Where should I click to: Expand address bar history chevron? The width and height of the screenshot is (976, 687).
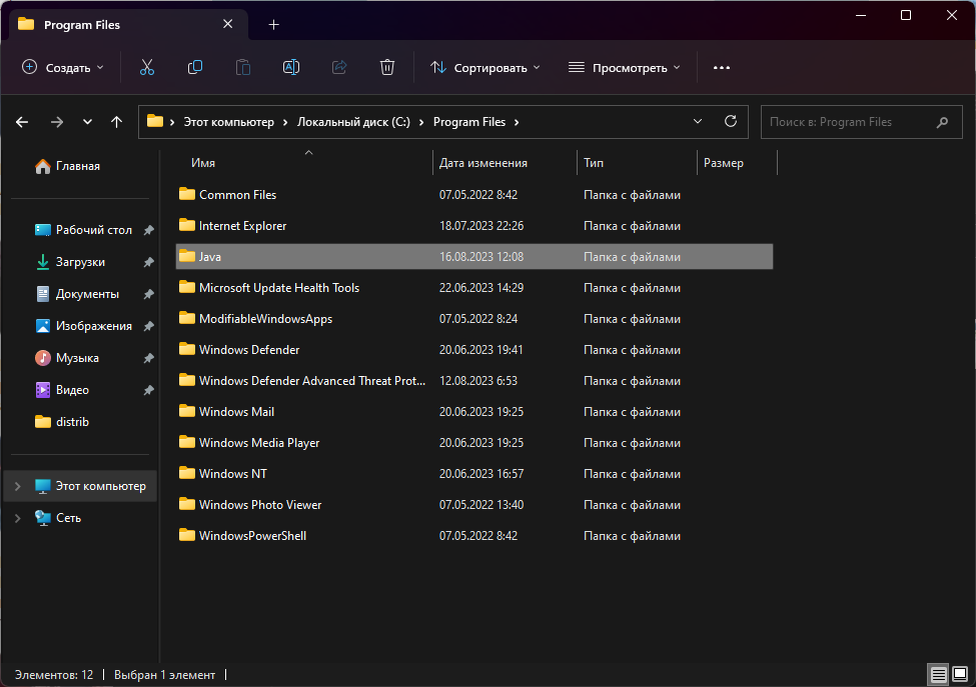click(698, 121)
